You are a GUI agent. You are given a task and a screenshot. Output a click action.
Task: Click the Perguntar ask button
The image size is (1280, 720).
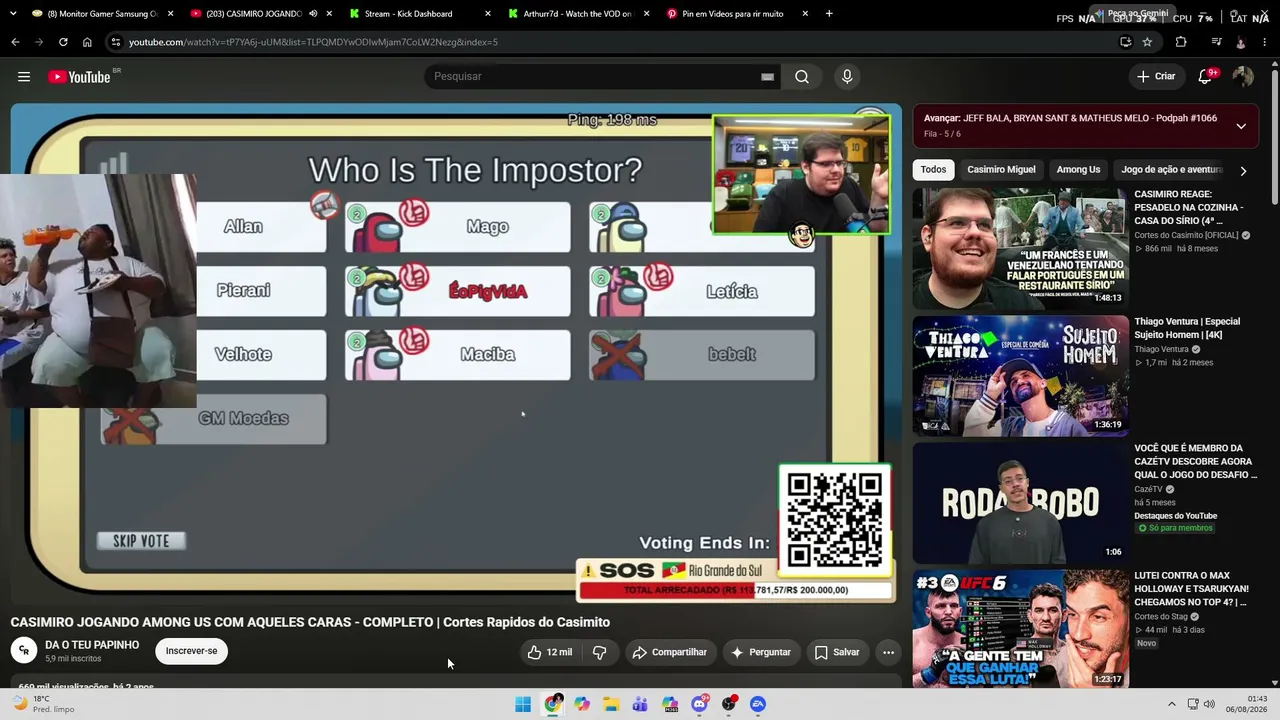pyautogui.click(x=761, y=652)
